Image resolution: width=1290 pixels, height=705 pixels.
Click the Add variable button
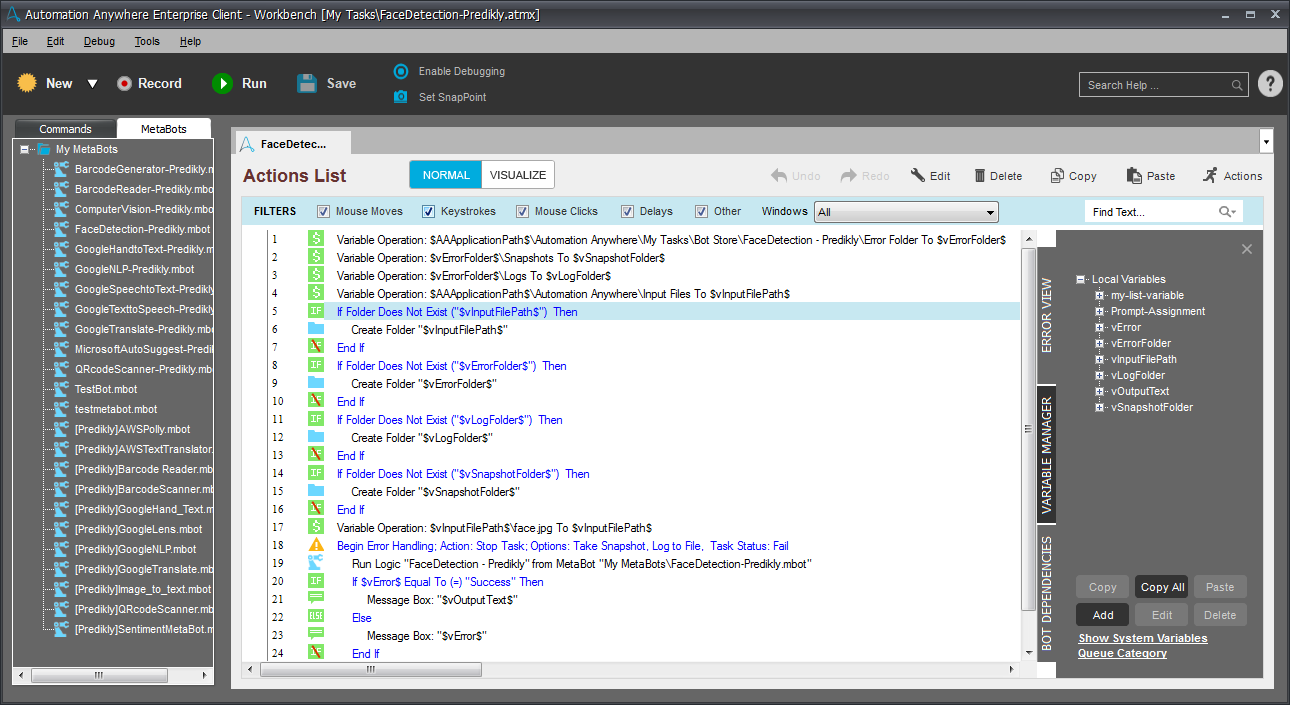1103,615
